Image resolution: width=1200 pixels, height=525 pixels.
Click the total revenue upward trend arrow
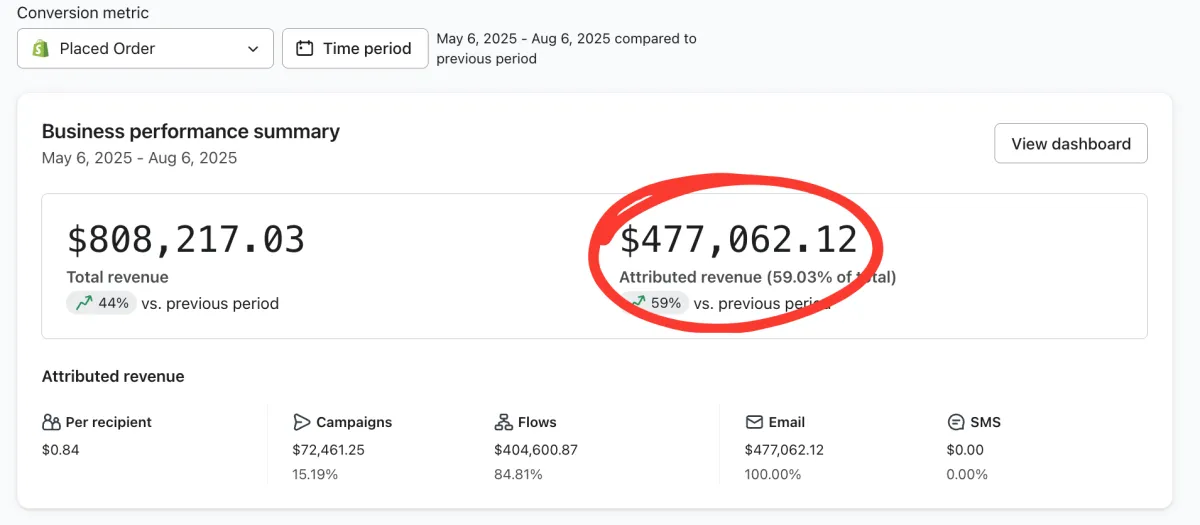(x=84, y=303)
